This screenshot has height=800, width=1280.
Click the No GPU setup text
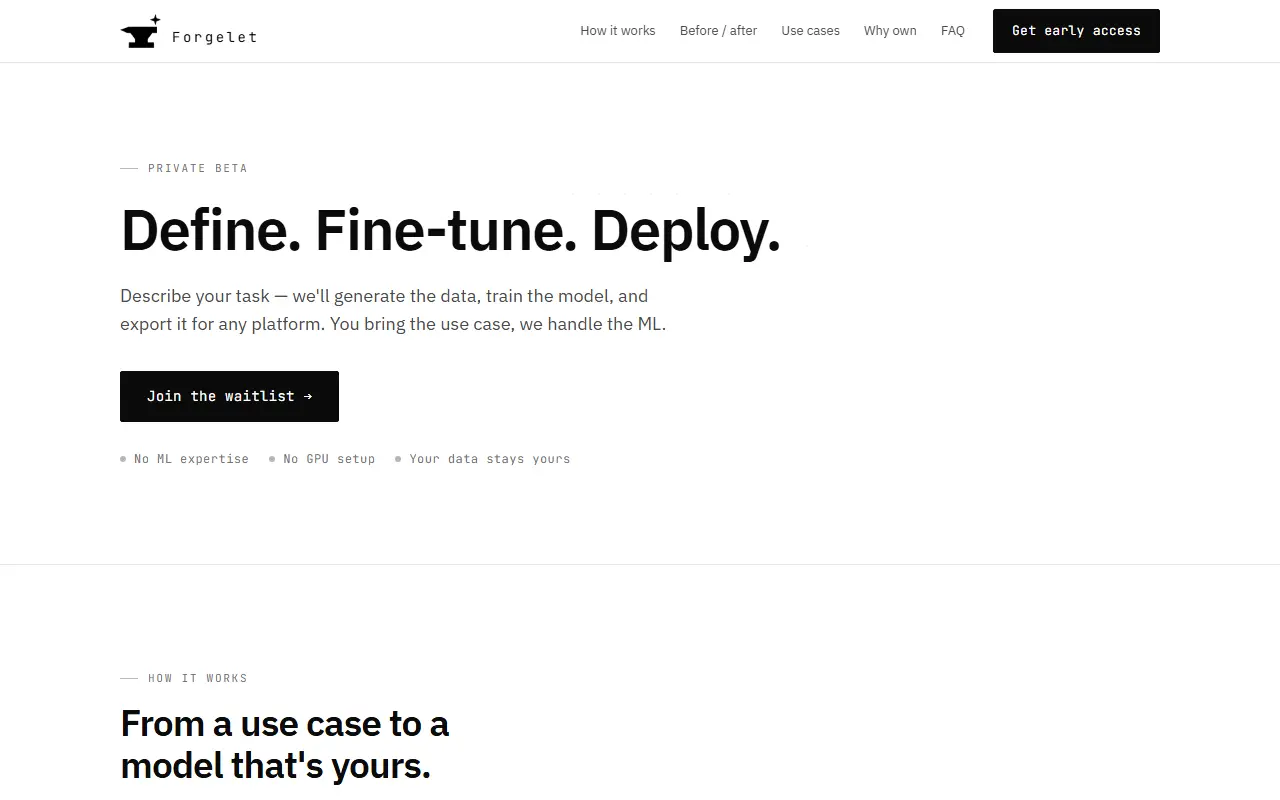[x=329, y=459]
